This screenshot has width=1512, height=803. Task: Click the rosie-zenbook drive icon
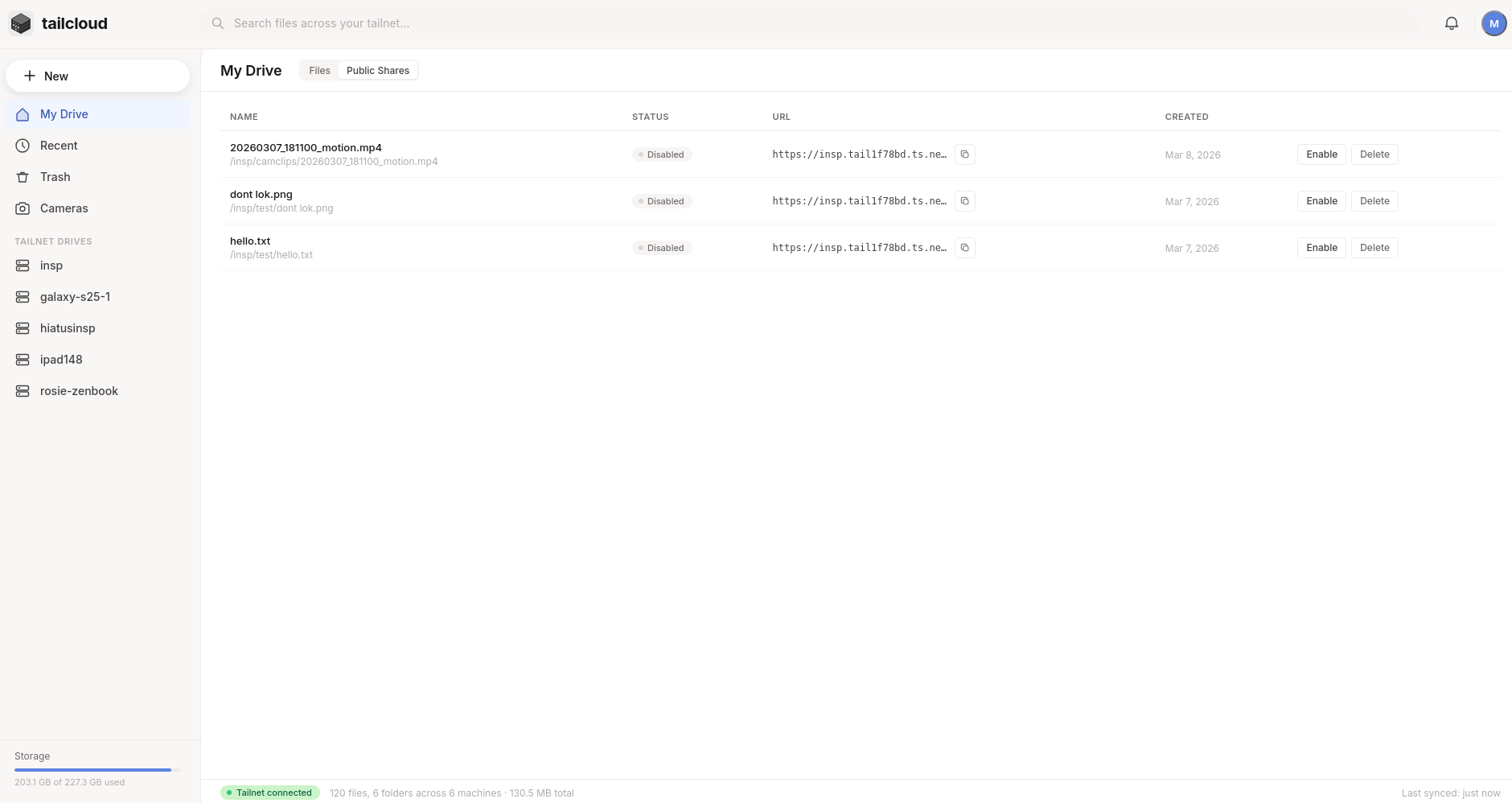tap(23, 391)
